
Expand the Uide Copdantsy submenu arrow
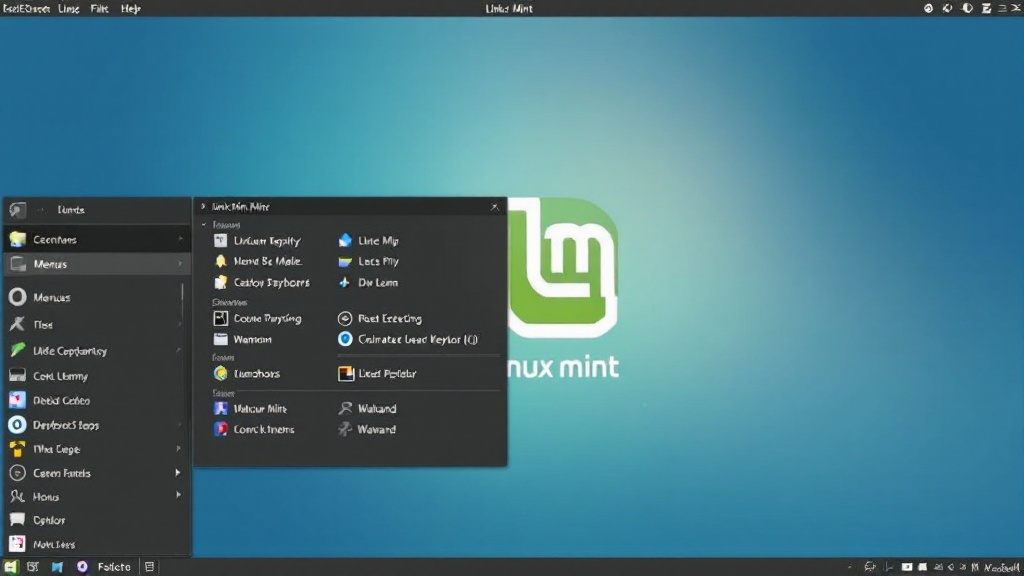coord(178,351)
